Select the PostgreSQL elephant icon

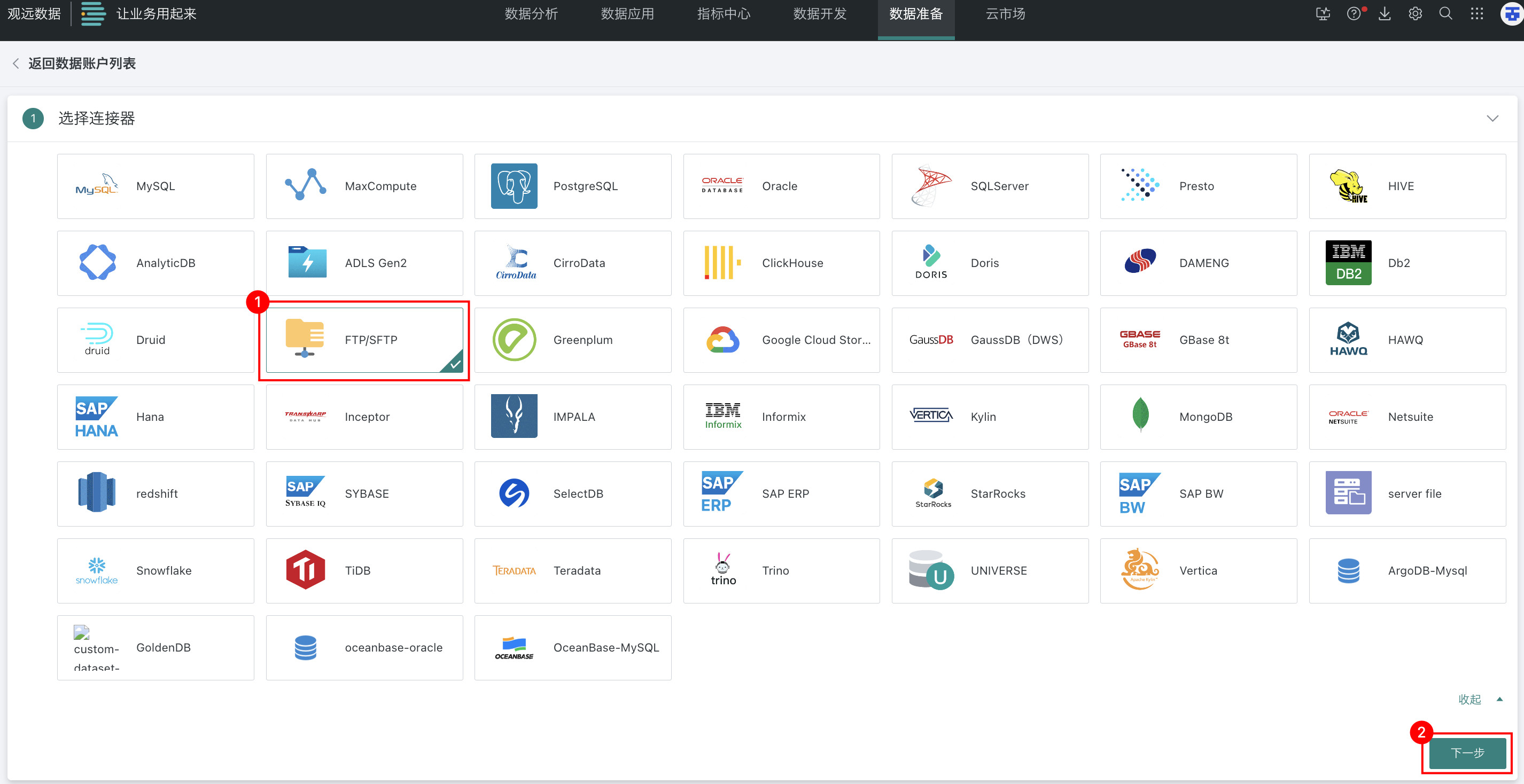(x=514, y=186)
